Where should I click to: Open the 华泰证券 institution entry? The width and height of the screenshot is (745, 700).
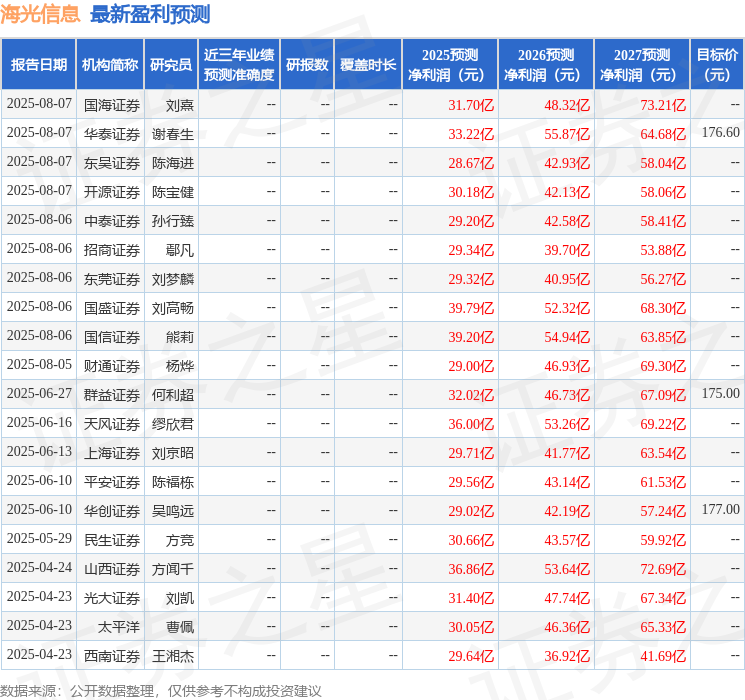[x=112, y=133]
